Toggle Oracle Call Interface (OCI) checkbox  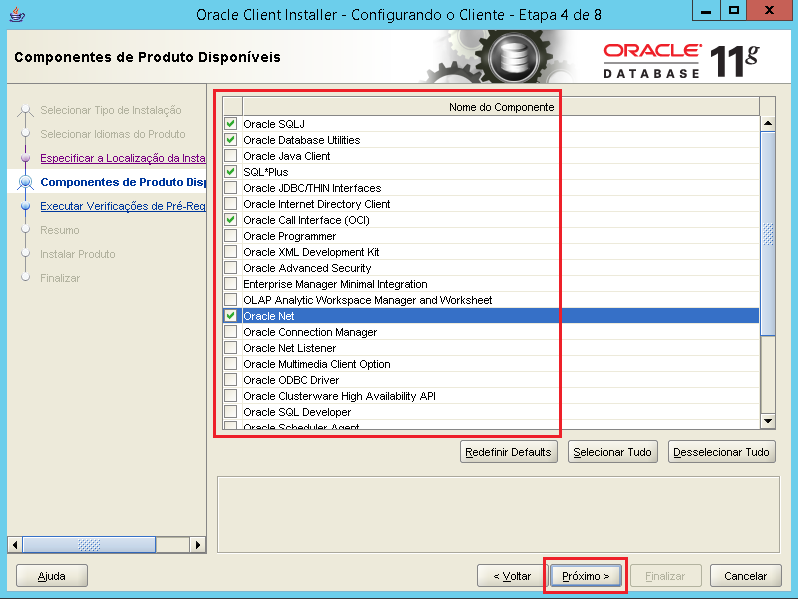pos(231,220)
